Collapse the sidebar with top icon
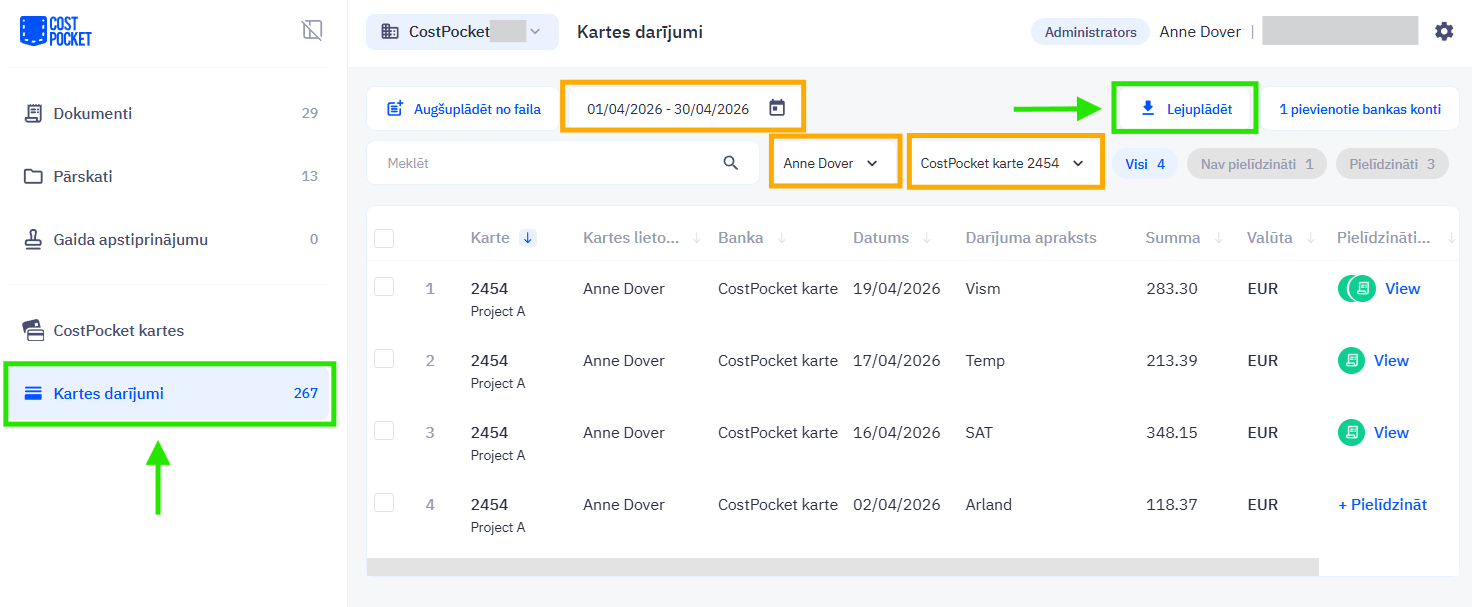Viewport: 1472px width, 607px height. tap(312, 31)
